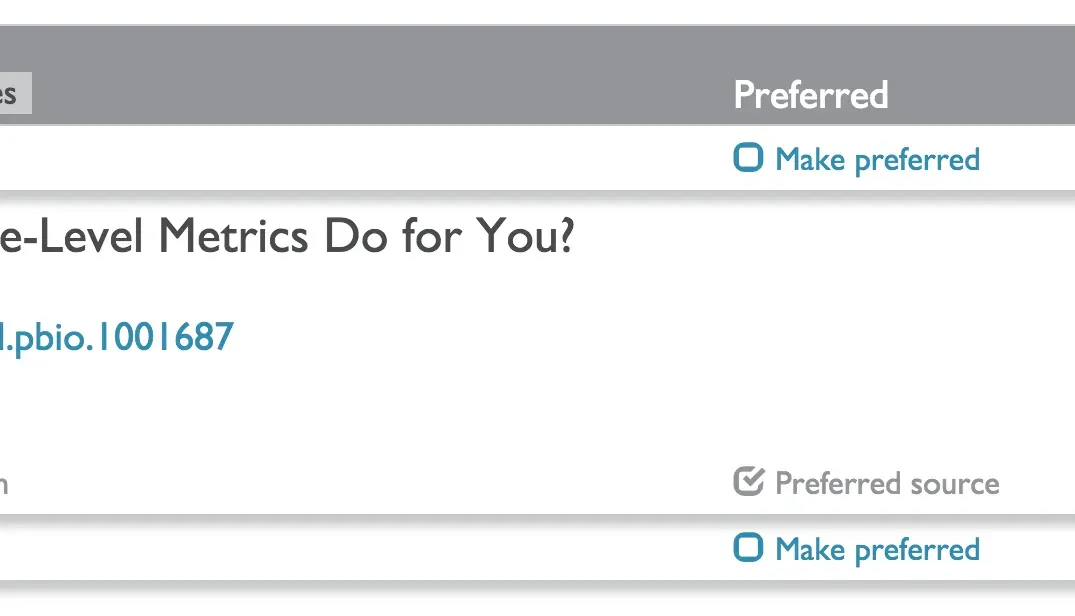Click the bottom Make preferred text
Viewport: 1075px width, 616px height.
point(877,548)
